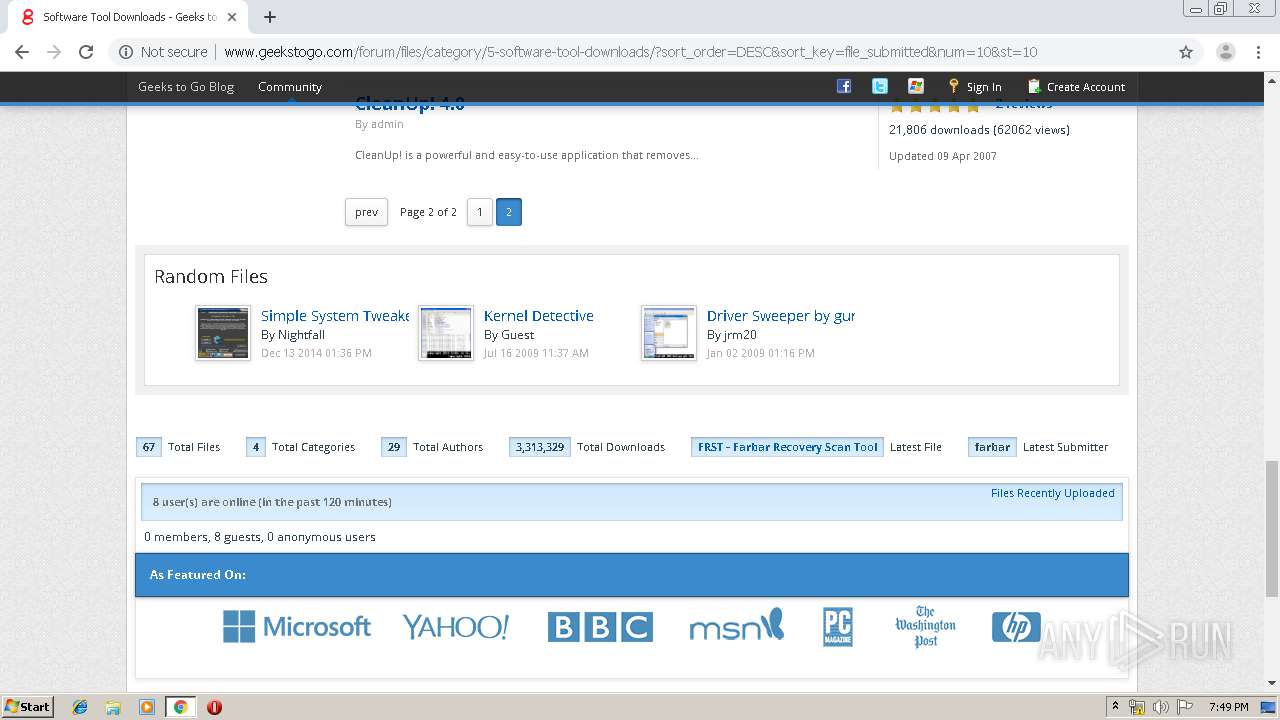This screenshot has height=720, width=1280.
Task: Click the Not secure site info icon
Action: [x=126, y=52]
